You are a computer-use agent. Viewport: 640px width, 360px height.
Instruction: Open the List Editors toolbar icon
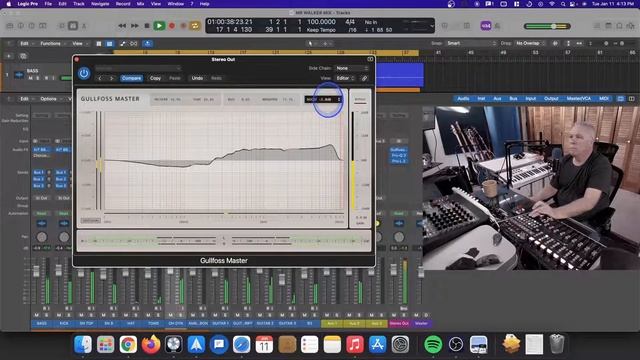(x=597, y=26)
